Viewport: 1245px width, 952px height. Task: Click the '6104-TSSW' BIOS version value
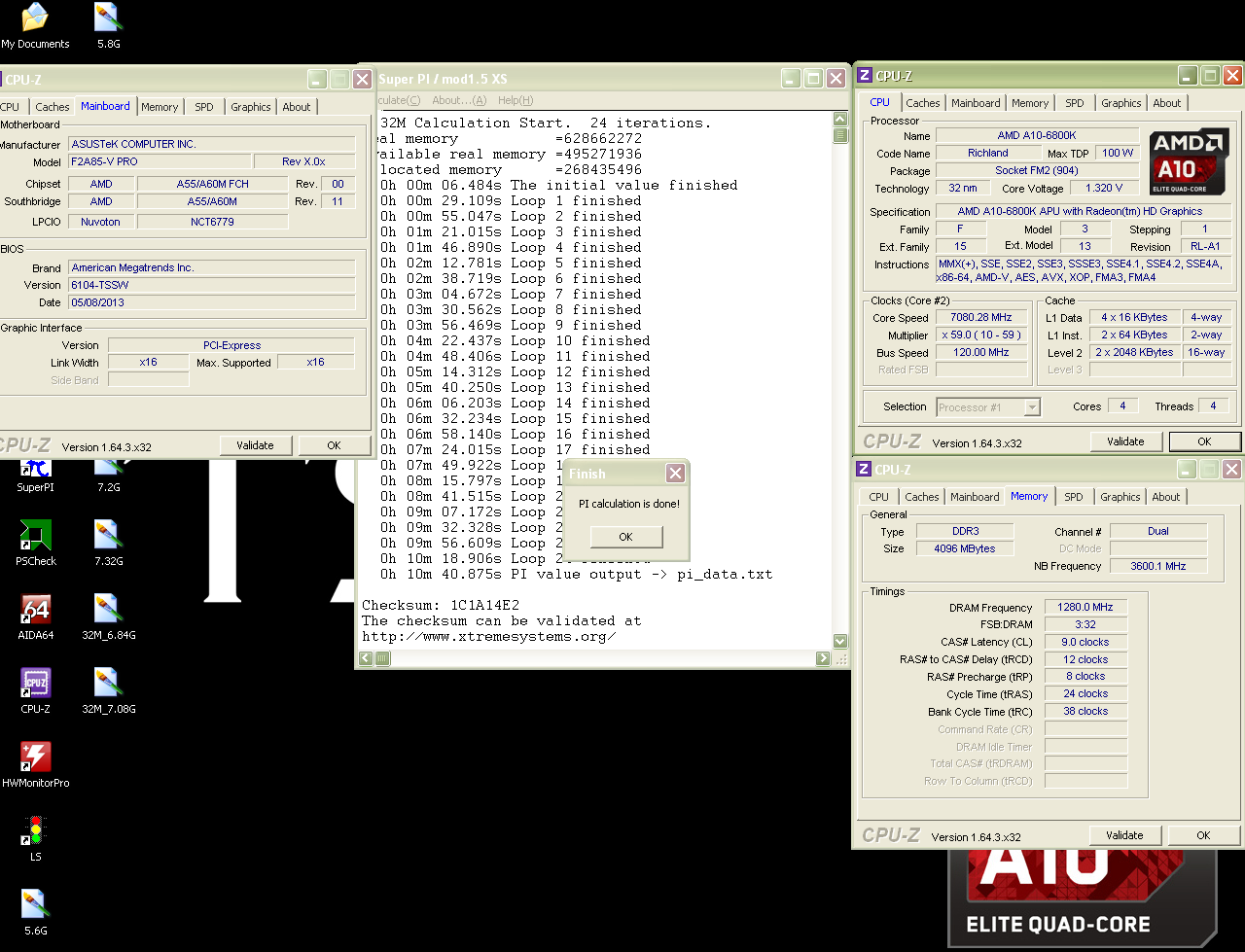[212, 286]
